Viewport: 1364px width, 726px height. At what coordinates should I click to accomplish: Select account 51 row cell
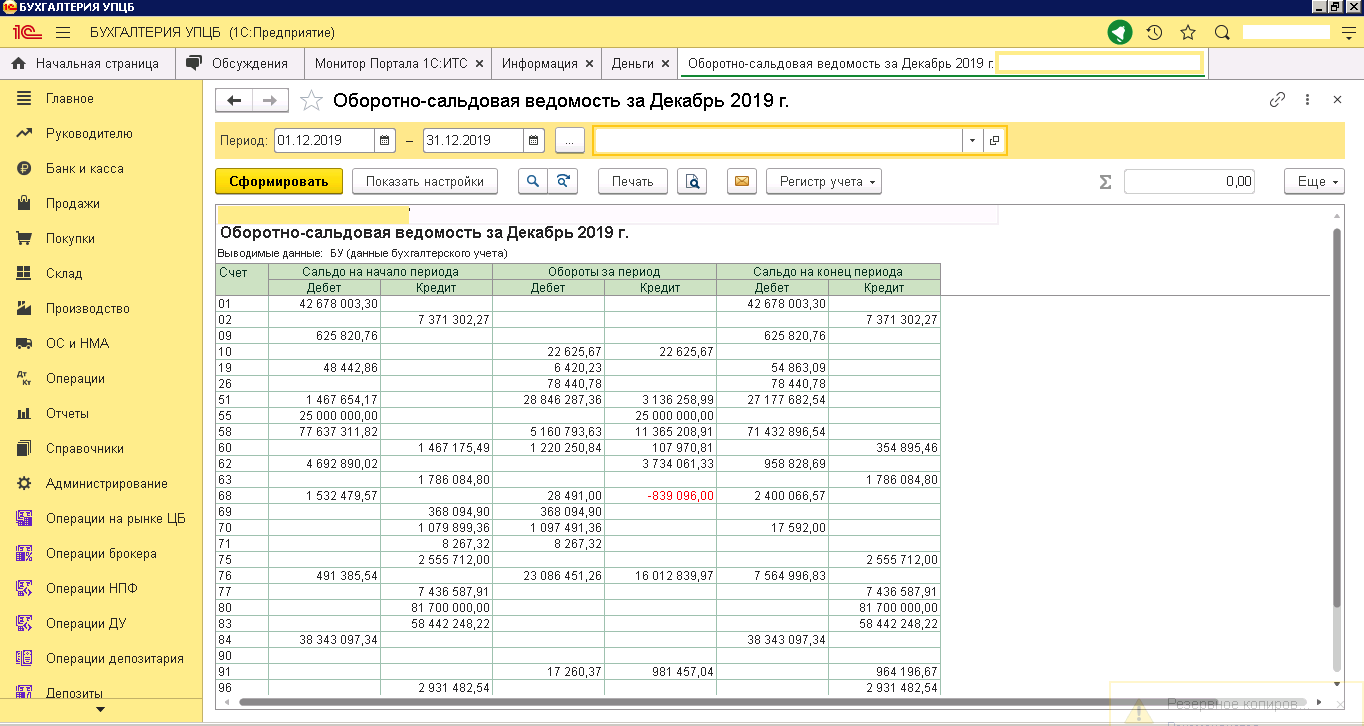tap(243, 399)
